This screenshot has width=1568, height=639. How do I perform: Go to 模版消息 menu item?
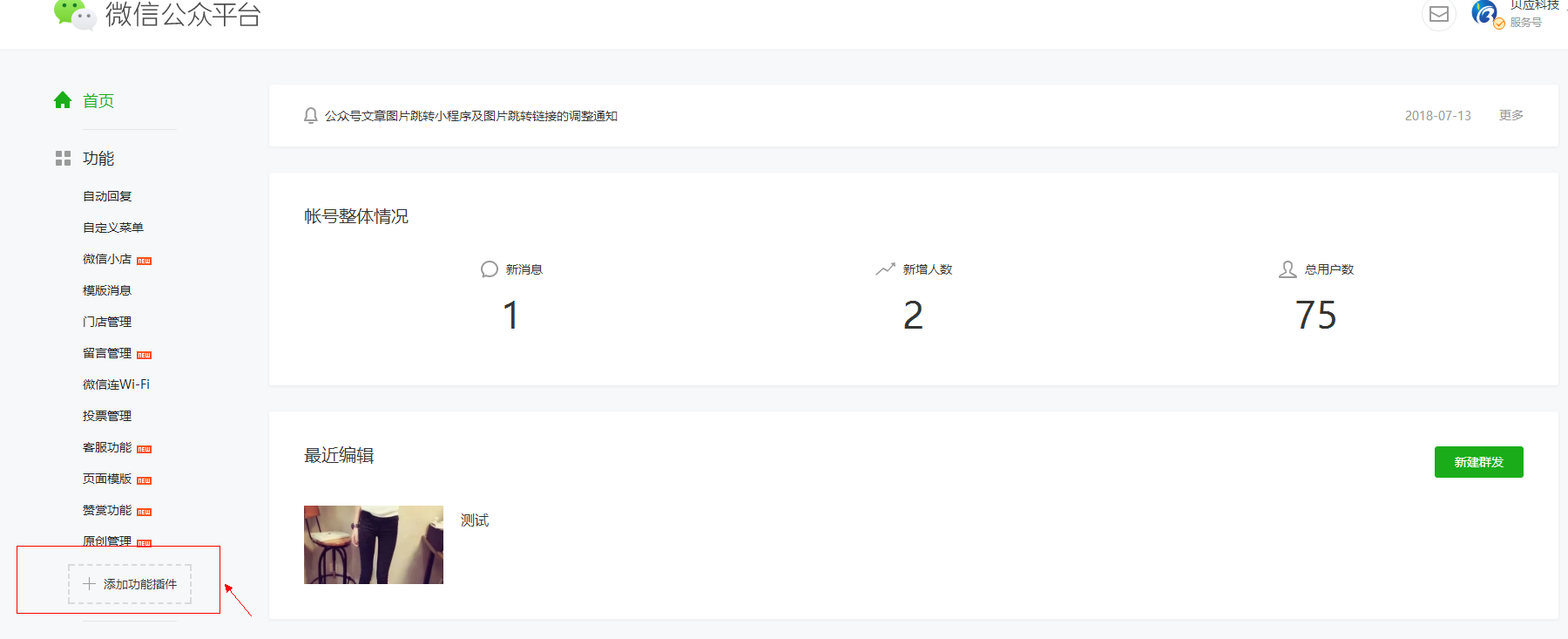[107, 290]
